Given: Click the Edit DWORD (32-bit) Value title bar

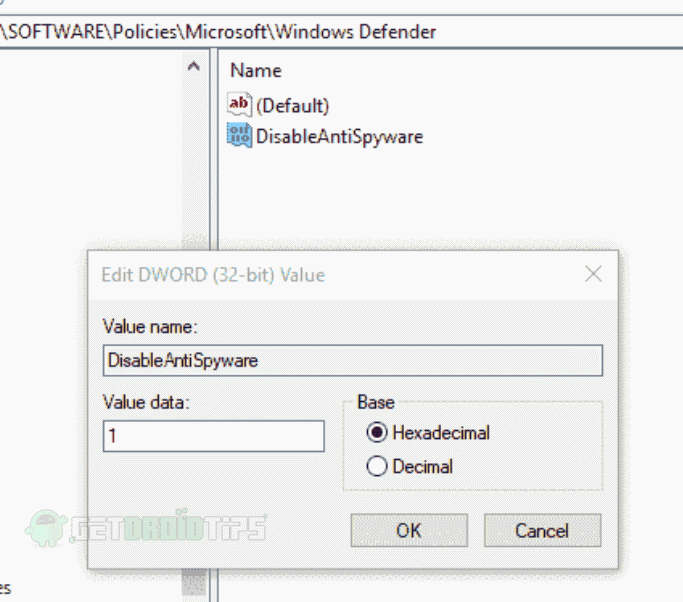Looking at the screenshot, I should [x=300, y=274].
